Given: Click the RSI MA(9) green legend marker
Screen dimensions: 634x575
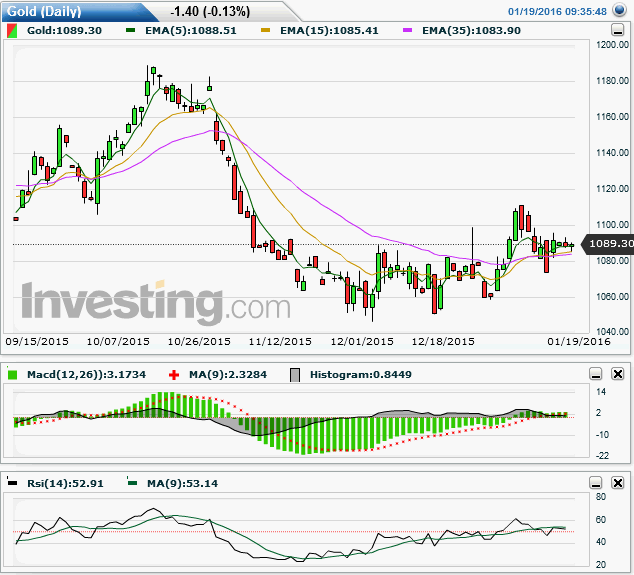Looking at the screenshot, I should pos(132,482).
